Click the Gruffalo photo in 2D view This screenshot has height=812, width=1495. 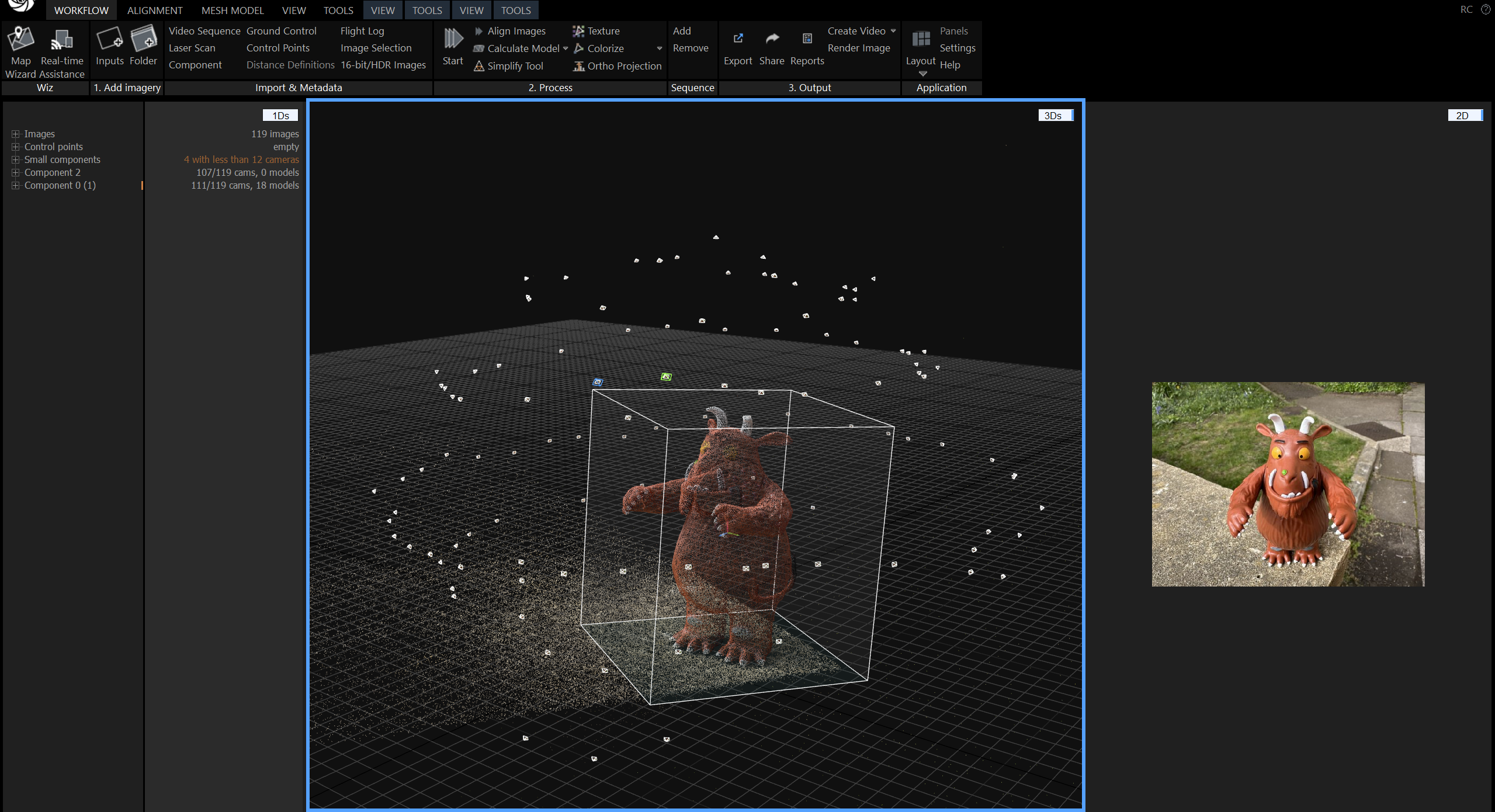(1288, 484)
